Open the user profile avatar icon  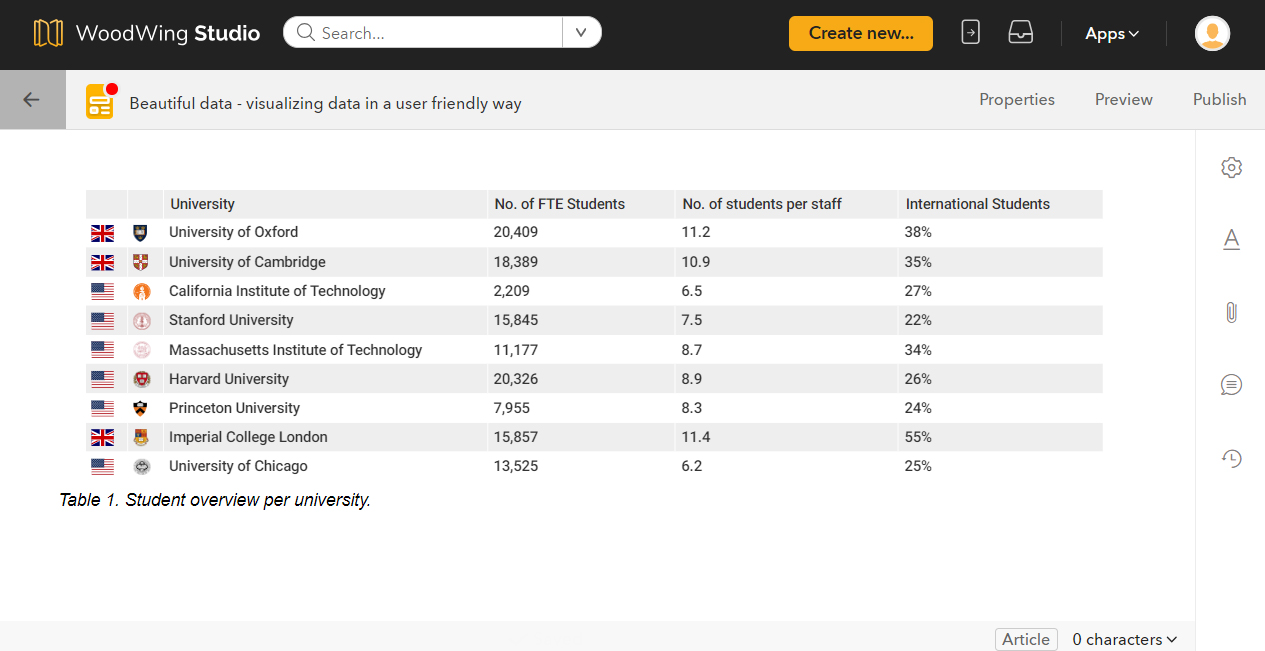[x=1212, y=33]
